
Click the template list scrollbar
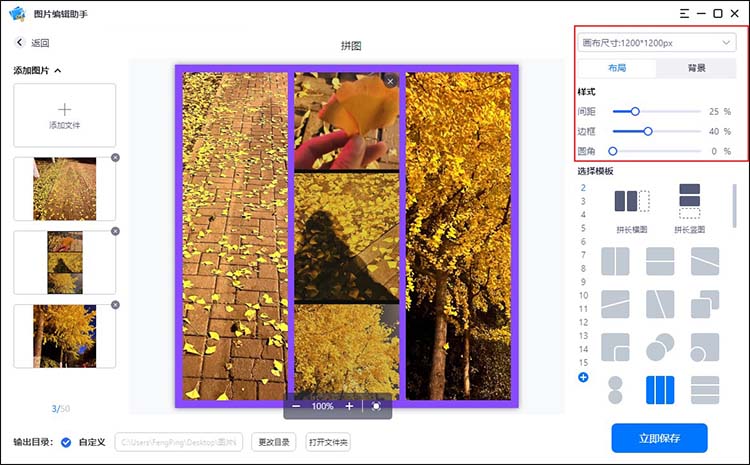point(735,206)
